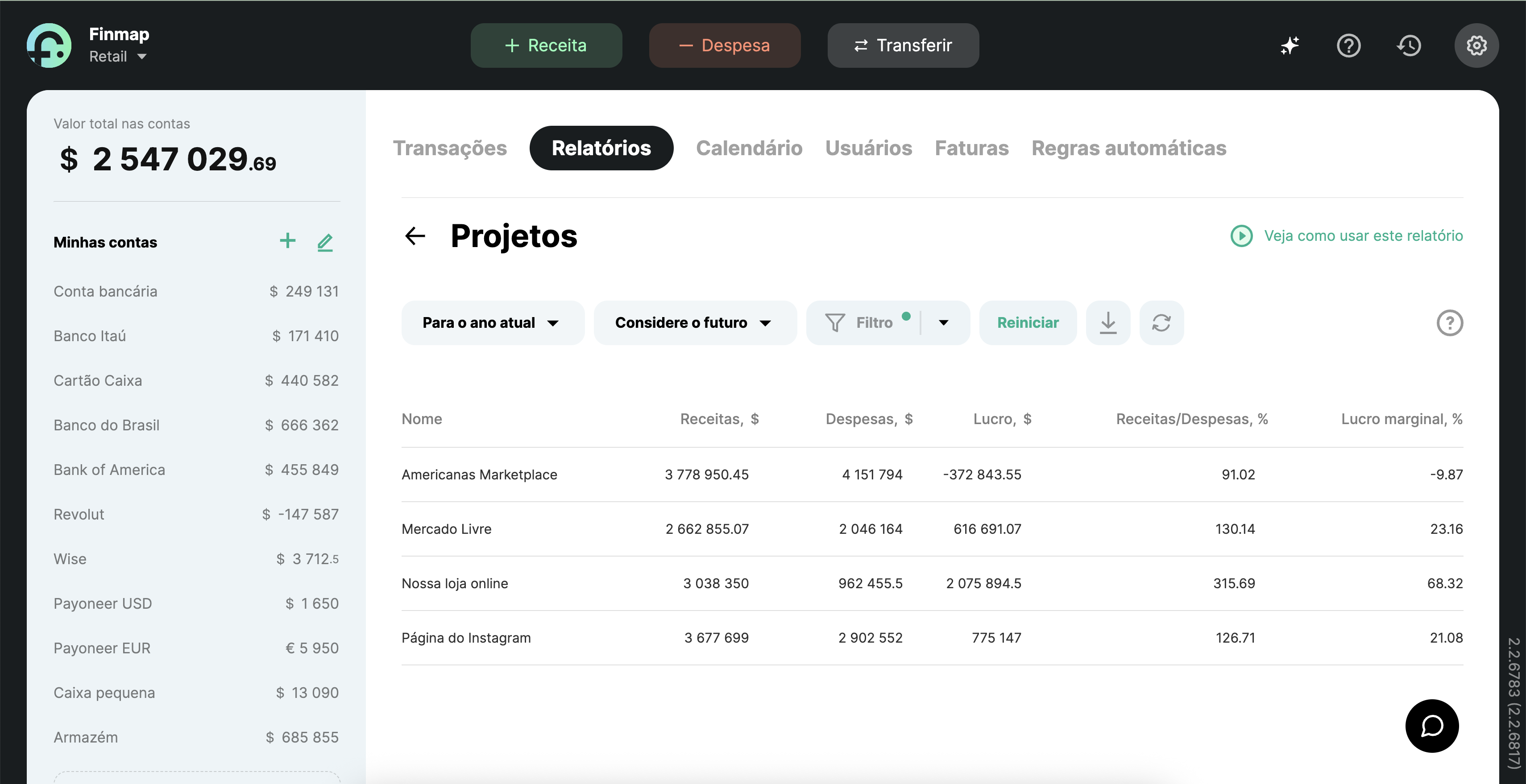Expand the Filtro dropdown arrow
The height and width of the screenshot is (784, 1526).
coord(944,323)
